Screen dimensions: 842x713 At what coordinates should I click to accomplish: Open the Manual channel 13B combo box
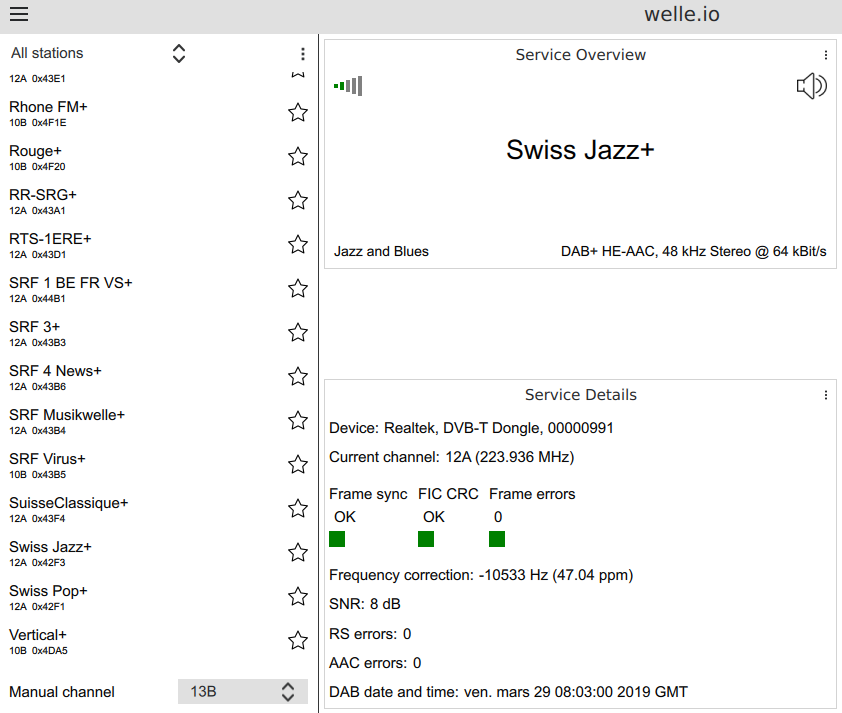[243, 692]
